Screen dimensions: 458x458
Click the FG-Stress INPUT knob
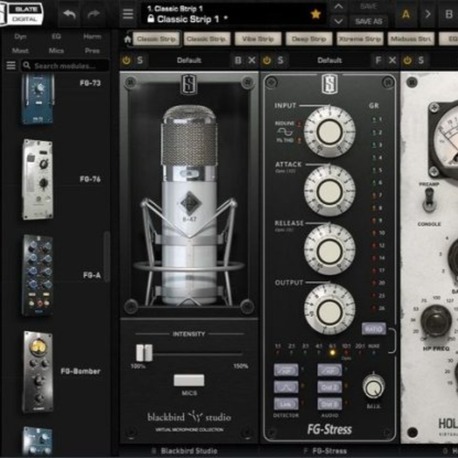coord(329,132)
